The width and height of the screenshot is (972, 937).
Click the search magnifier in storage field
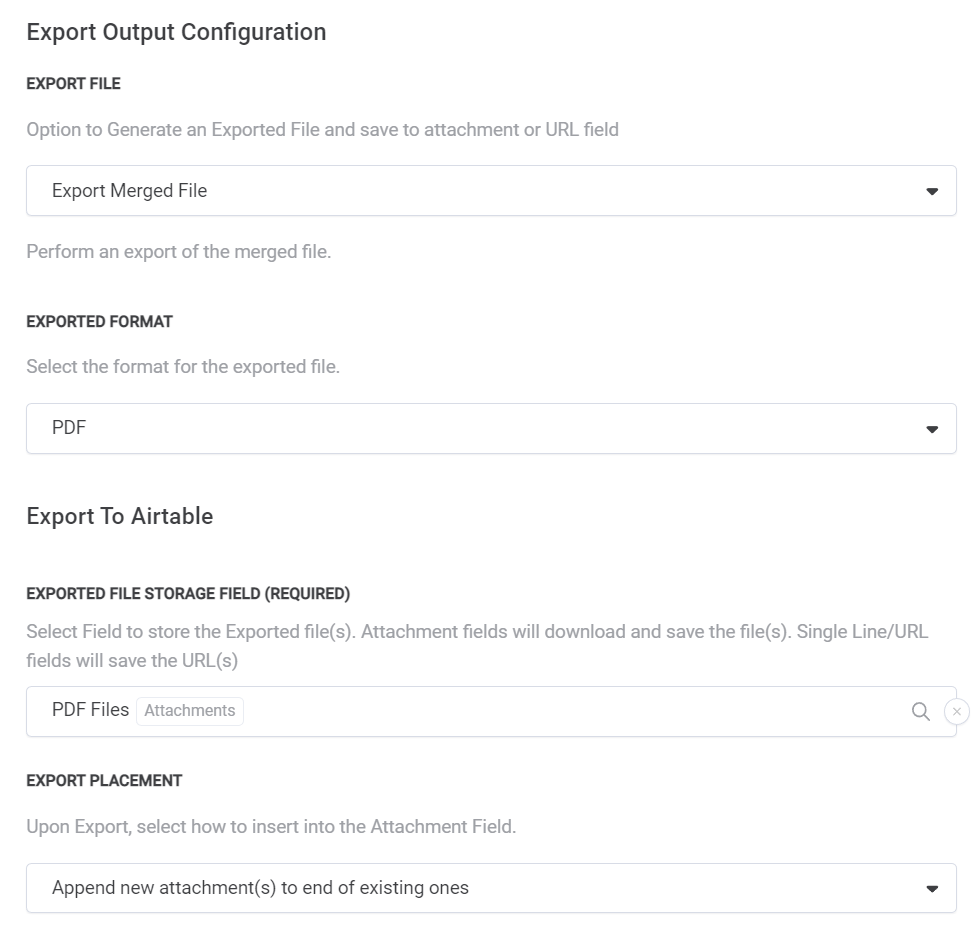[920, 711]
